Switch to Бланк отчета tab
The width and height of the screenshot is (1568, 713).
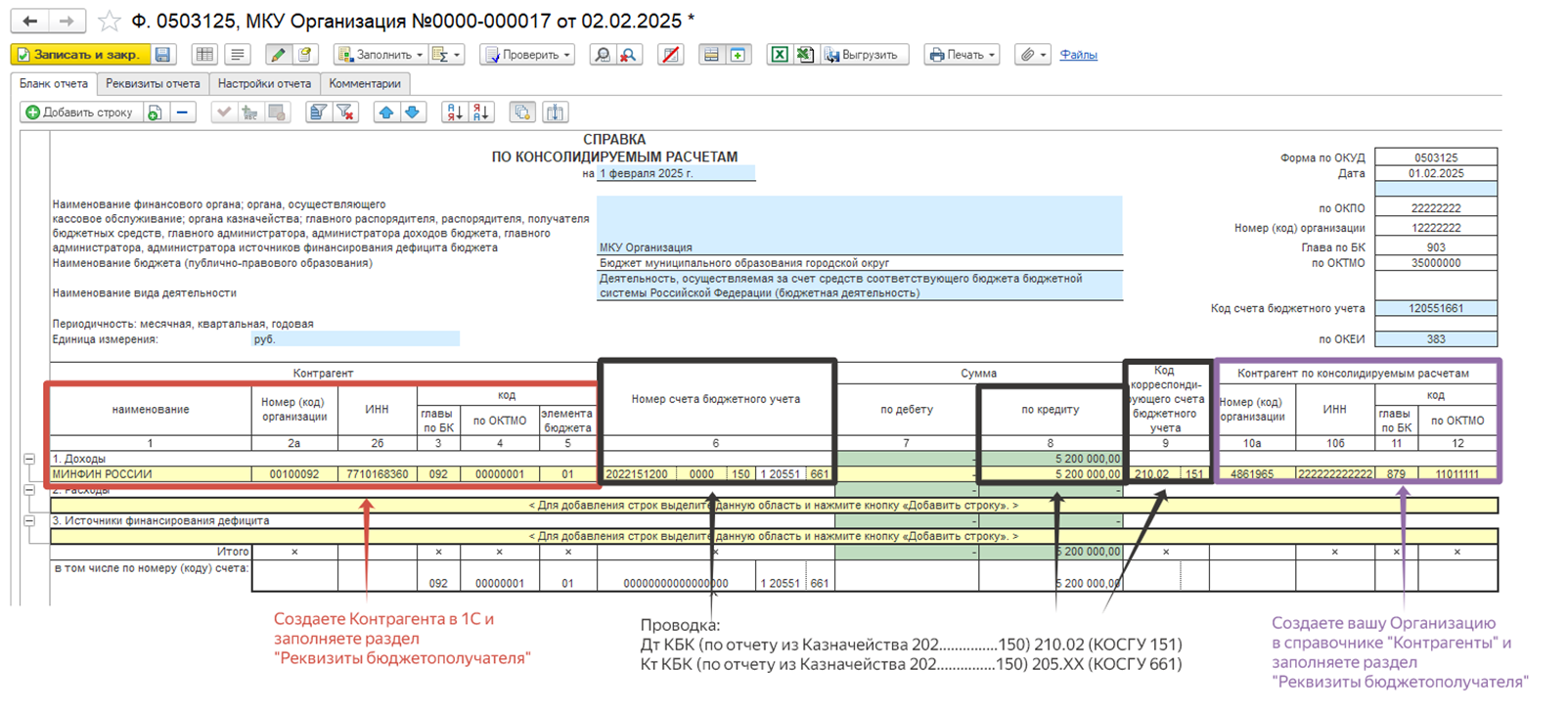click(x=54, y=84)
